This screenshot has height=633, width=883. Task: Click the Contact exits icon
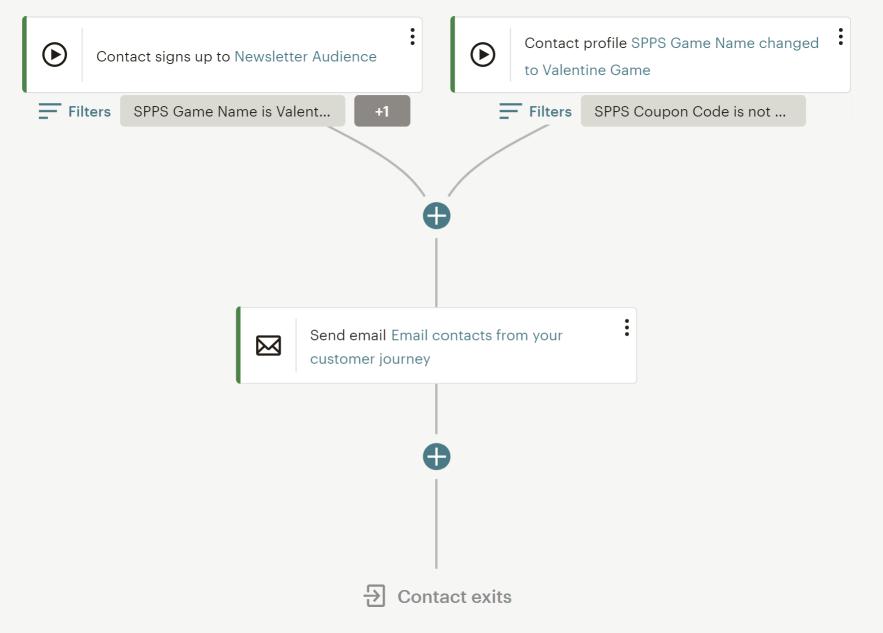374,596
